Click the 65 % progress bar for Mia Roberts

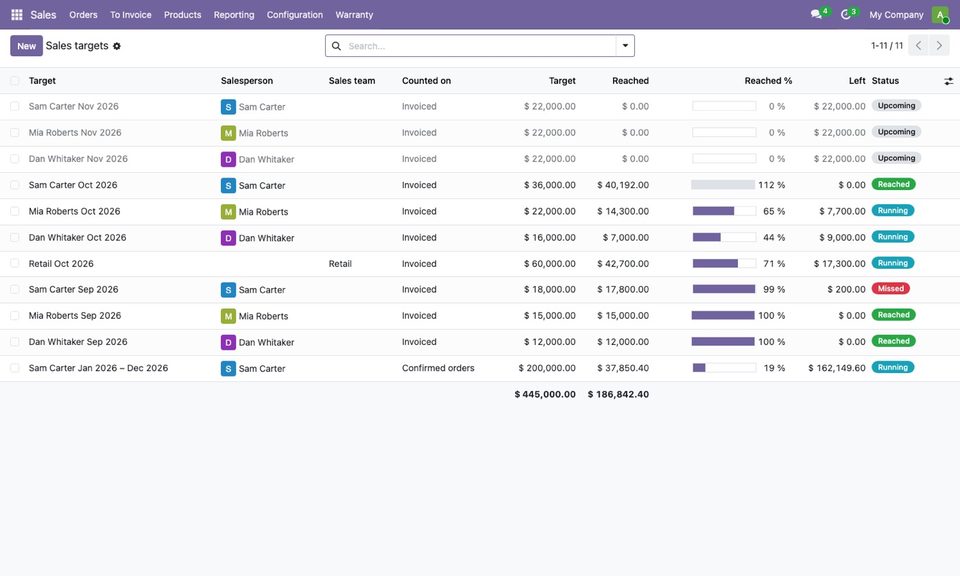pyautogui.click(x=724, y=211)
